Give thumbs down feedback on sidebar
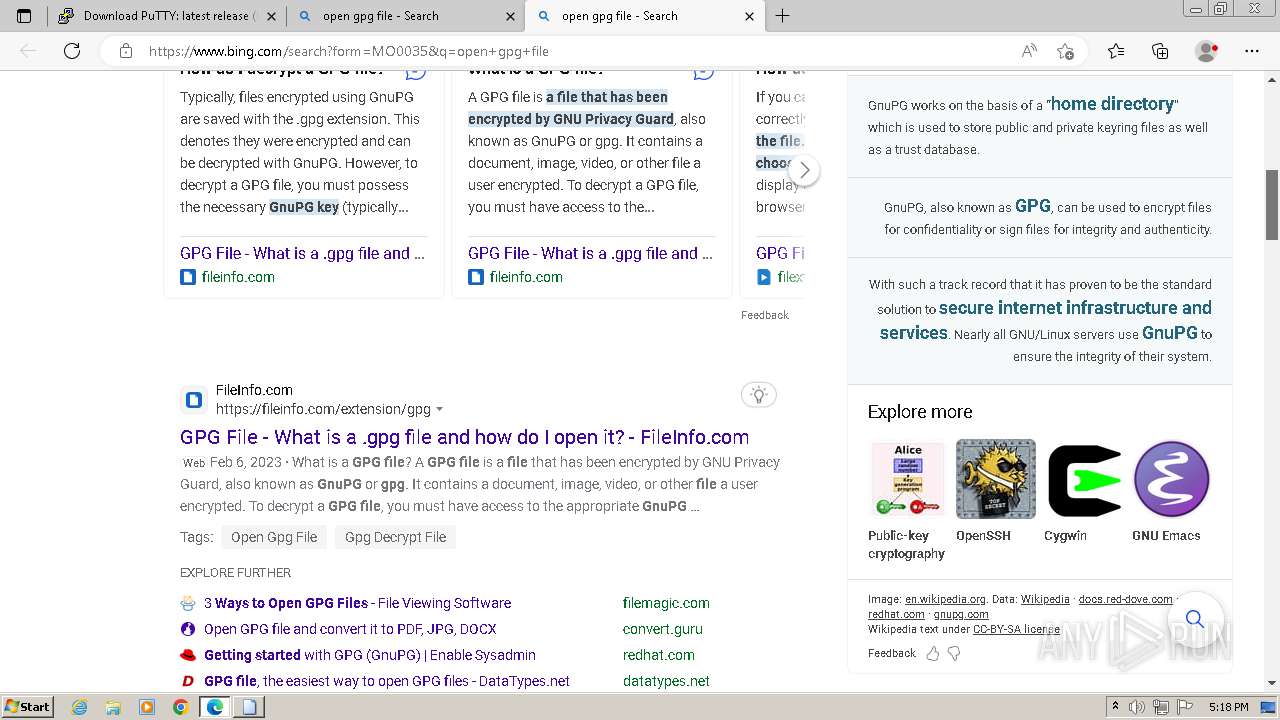 coord(954,653)
